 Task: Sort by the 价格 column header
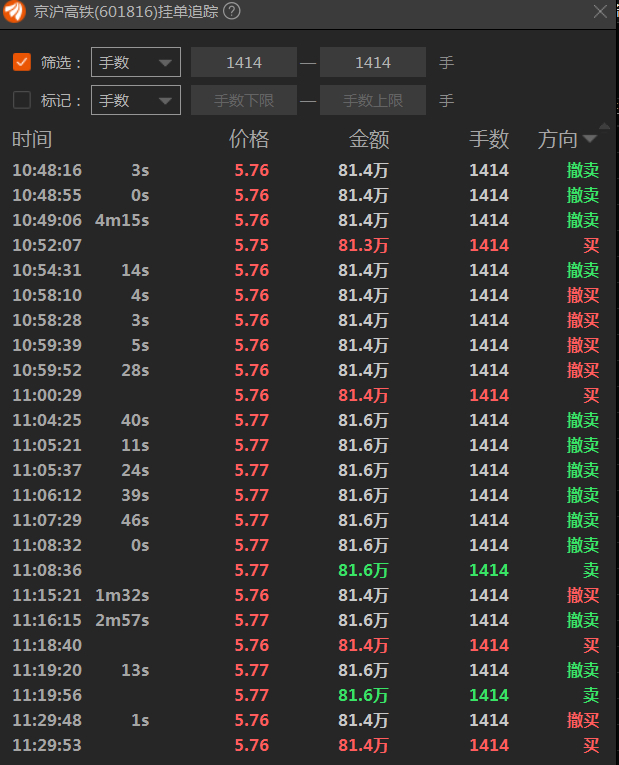[x=249, y=140]
